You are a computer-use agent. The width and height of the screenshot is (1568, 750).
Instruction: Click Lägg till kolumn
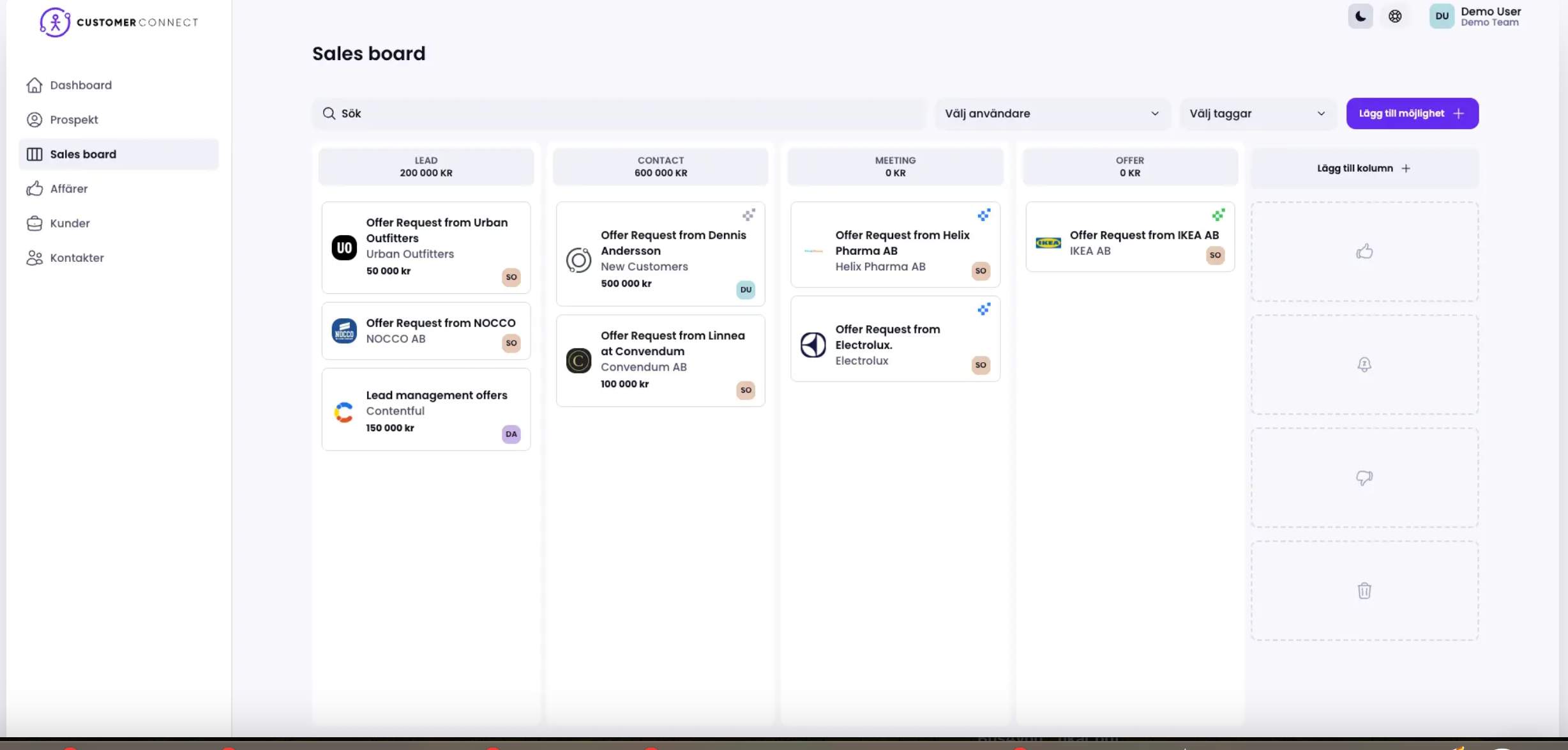click(x=1364, y=168)
